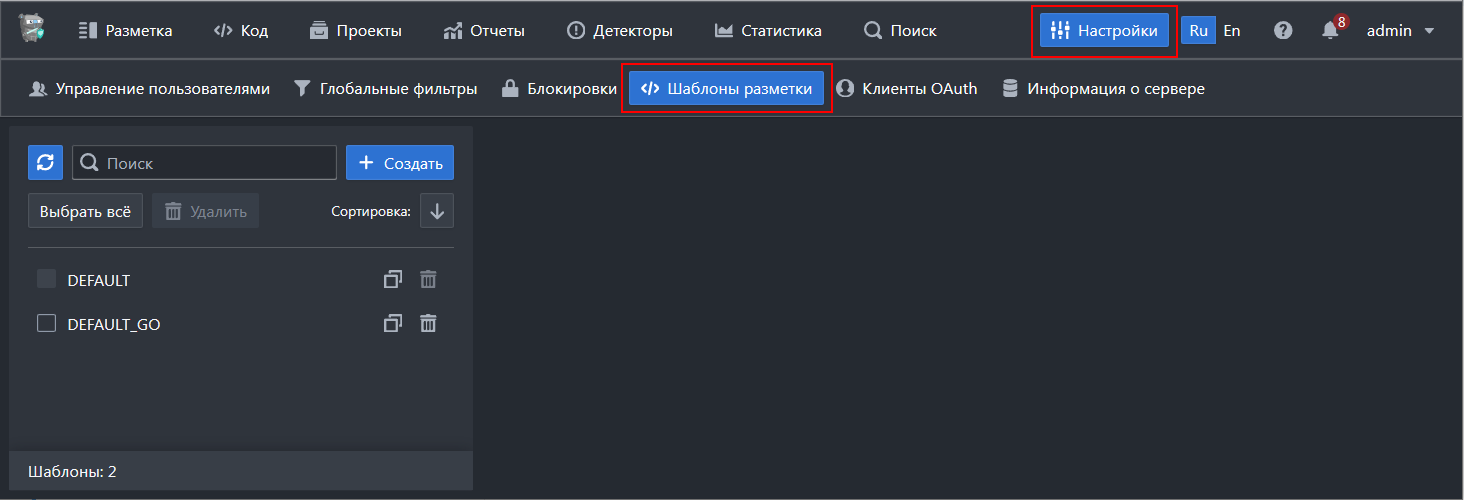Check the DEFAULT template checkbox
Viewport: 1464px width, 500px height.
[x=46, y=280]
